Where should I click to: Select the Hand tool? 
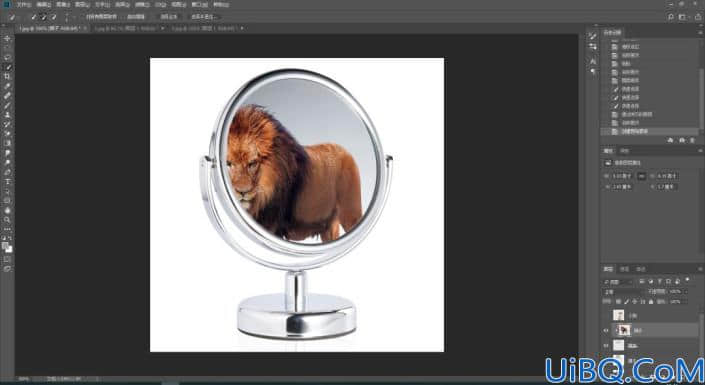tap(7, 210)
